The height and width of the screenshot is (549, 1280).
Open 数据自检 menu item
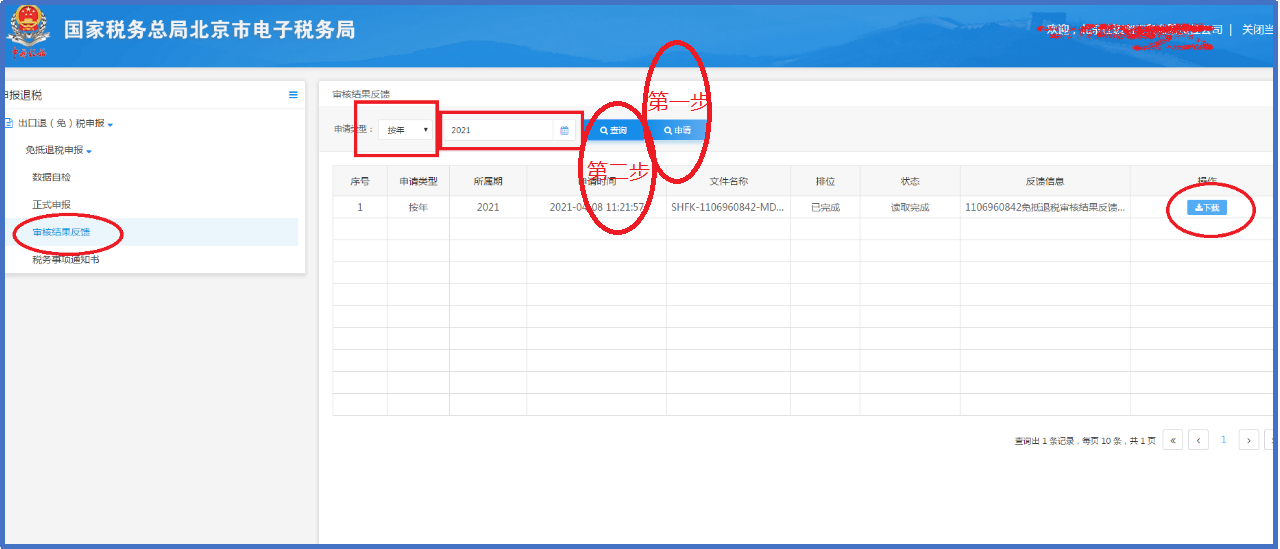pyautogui.click(x=52, y=177)
